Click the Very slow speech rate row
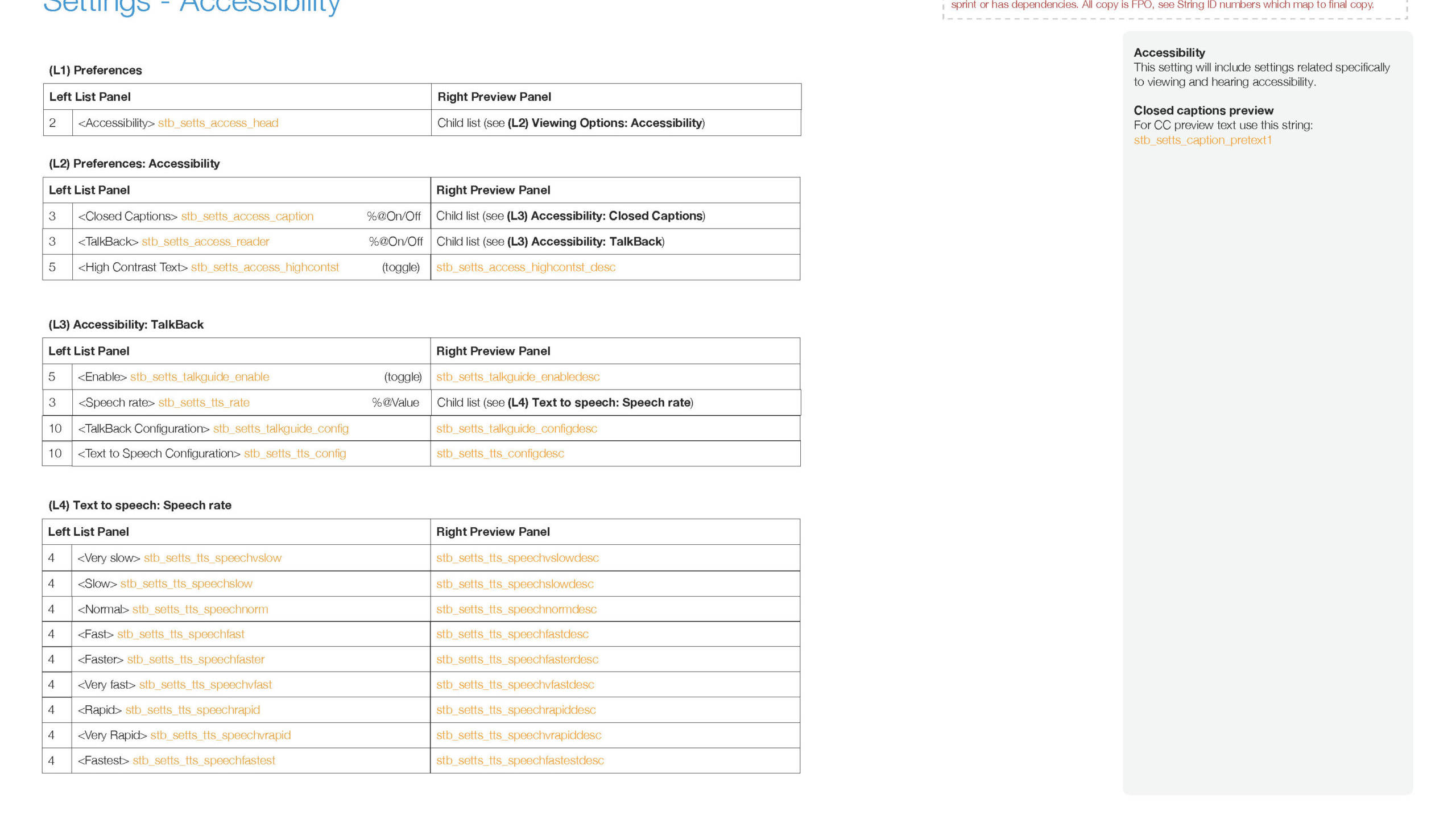 (179, 558)
